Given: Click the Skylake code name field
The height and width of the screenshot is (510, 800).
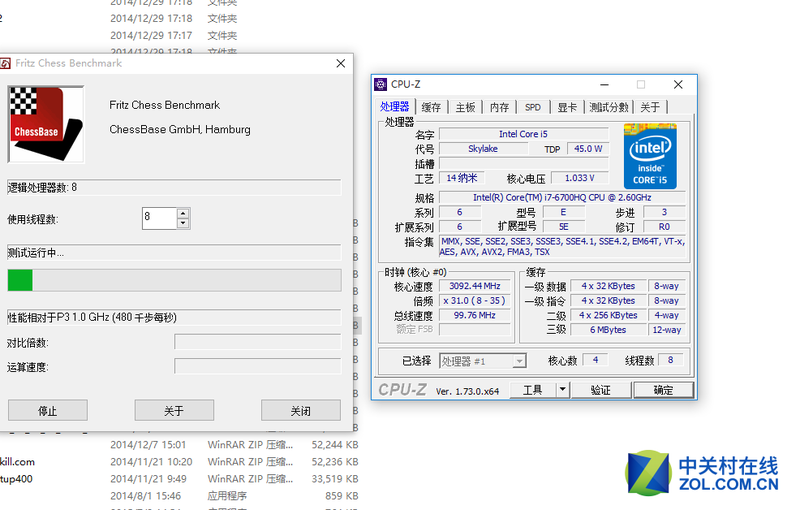Looking at the screenshot, I should (483, 149).
